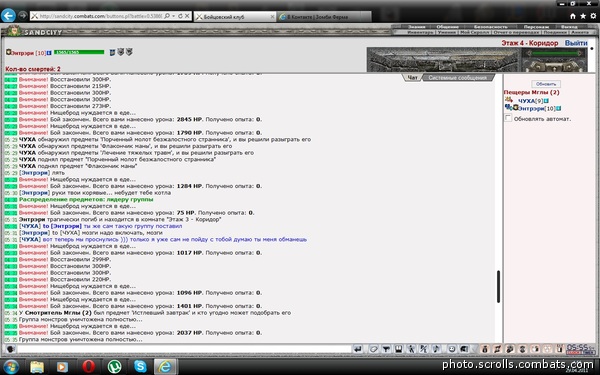Image resolution: width=600 pixels, height=375 pixels.
Task: Open the browser settings gear
Action: pos(593,16)
